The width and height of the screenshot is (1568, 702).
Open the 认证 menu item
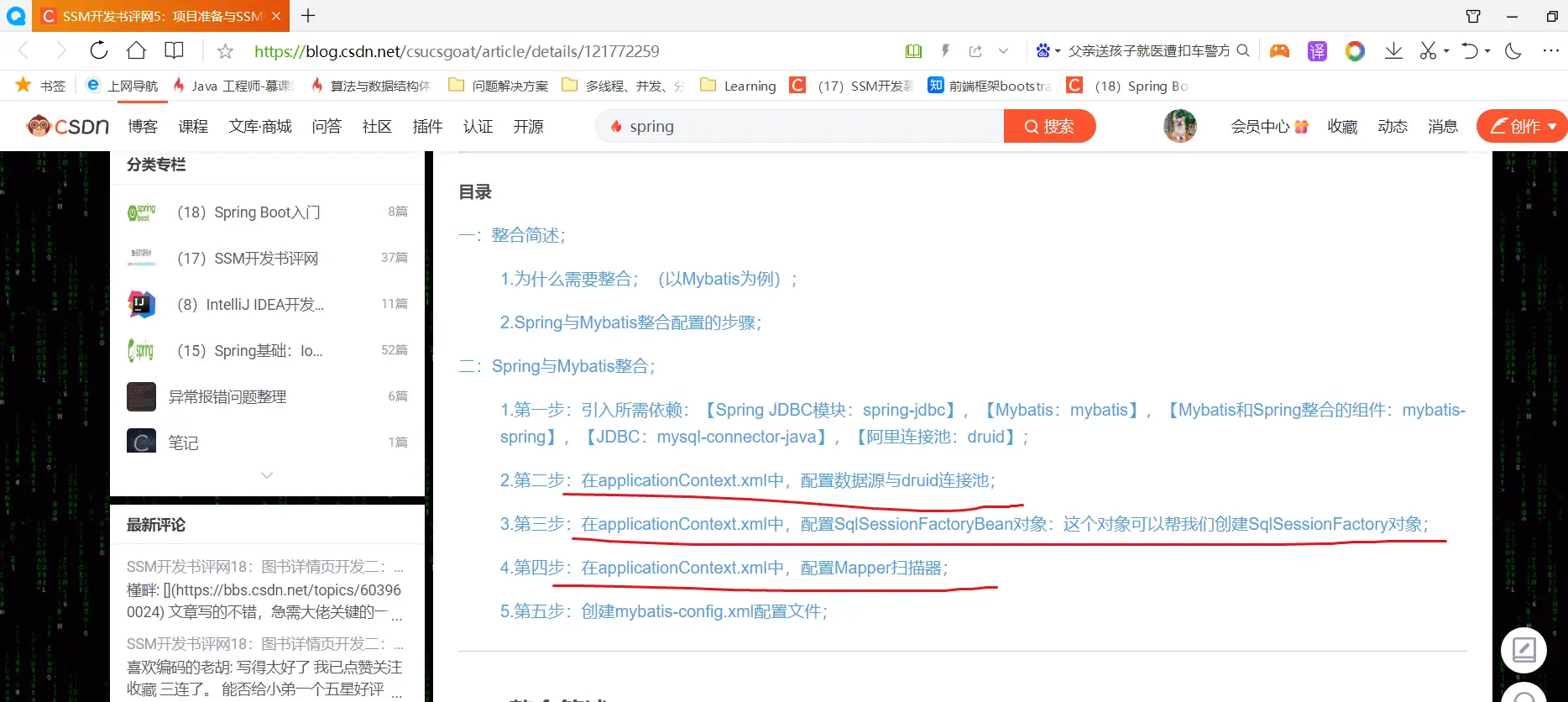click(478, 126)
